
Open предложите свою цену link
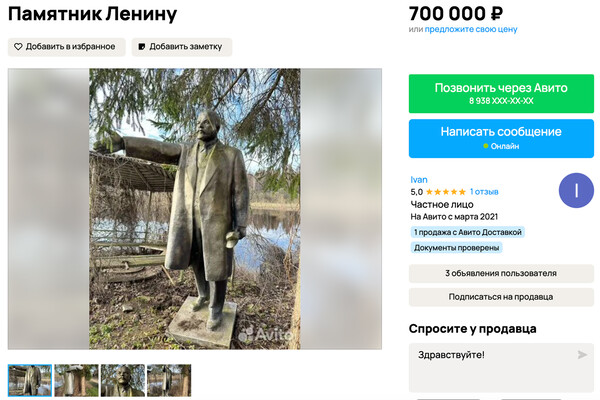(x=471, y=29)
